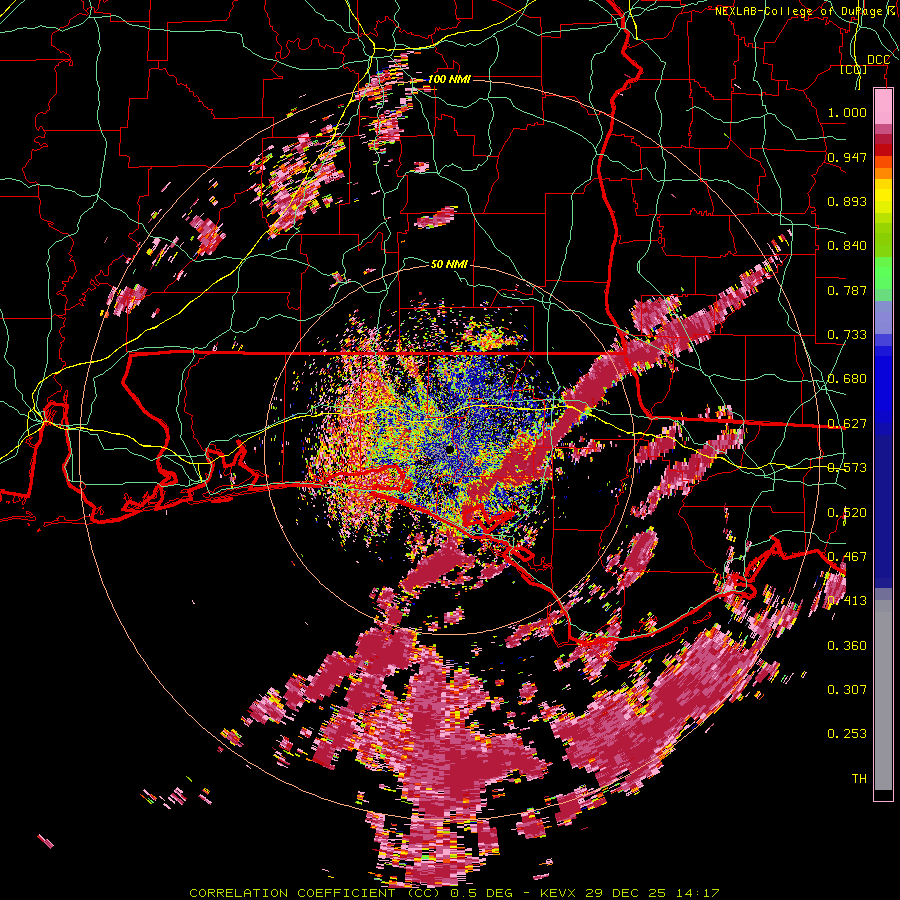This screenshot has width=900, height=900.
Task: Click the Correlation Coefficient caption at bottom
Action: pos(454,893)
